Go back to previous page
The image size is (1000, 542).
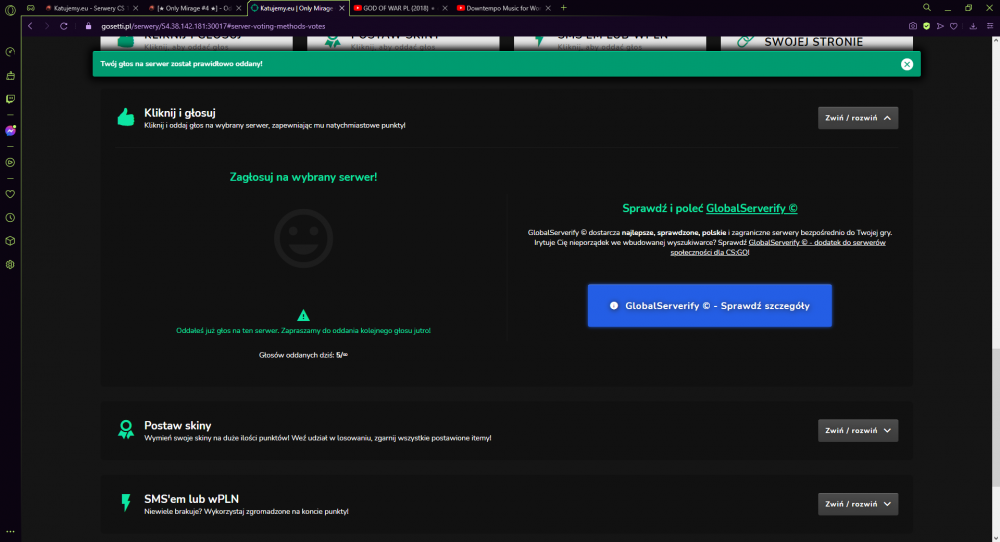point(30,26)
